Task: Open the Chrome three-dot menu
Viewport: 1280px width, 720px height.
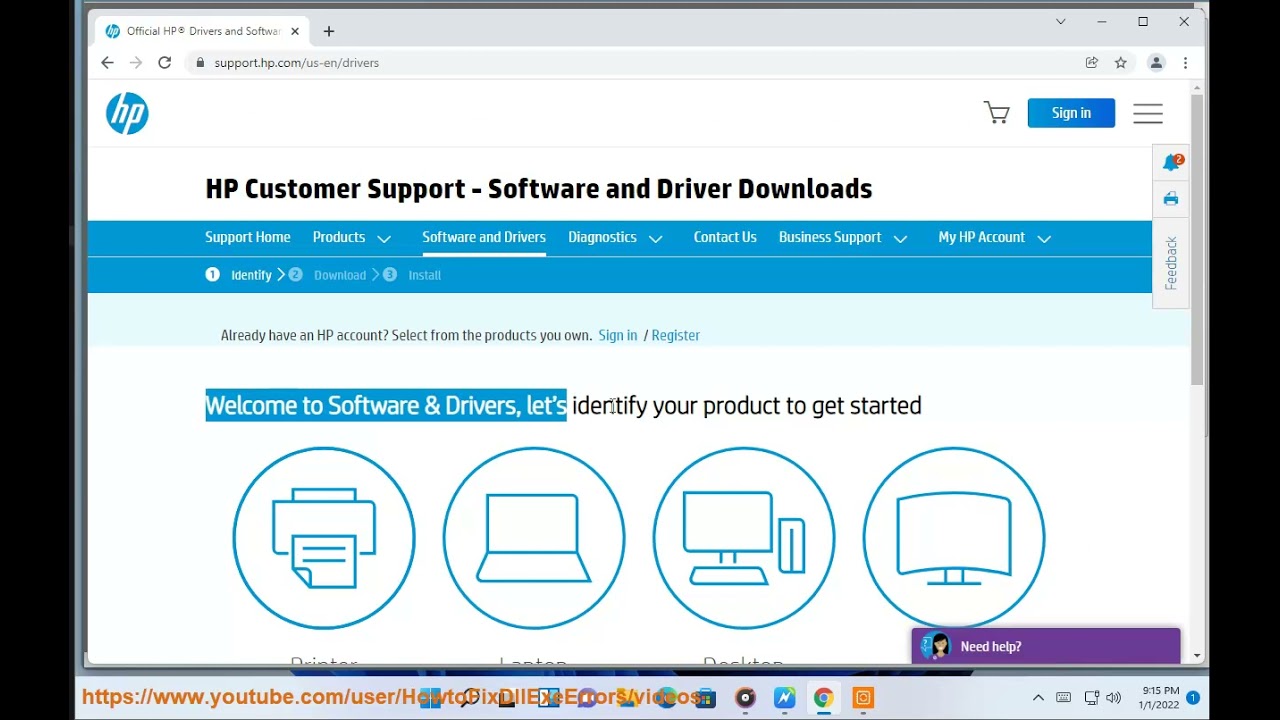Action: click(x=1185, y=62)
